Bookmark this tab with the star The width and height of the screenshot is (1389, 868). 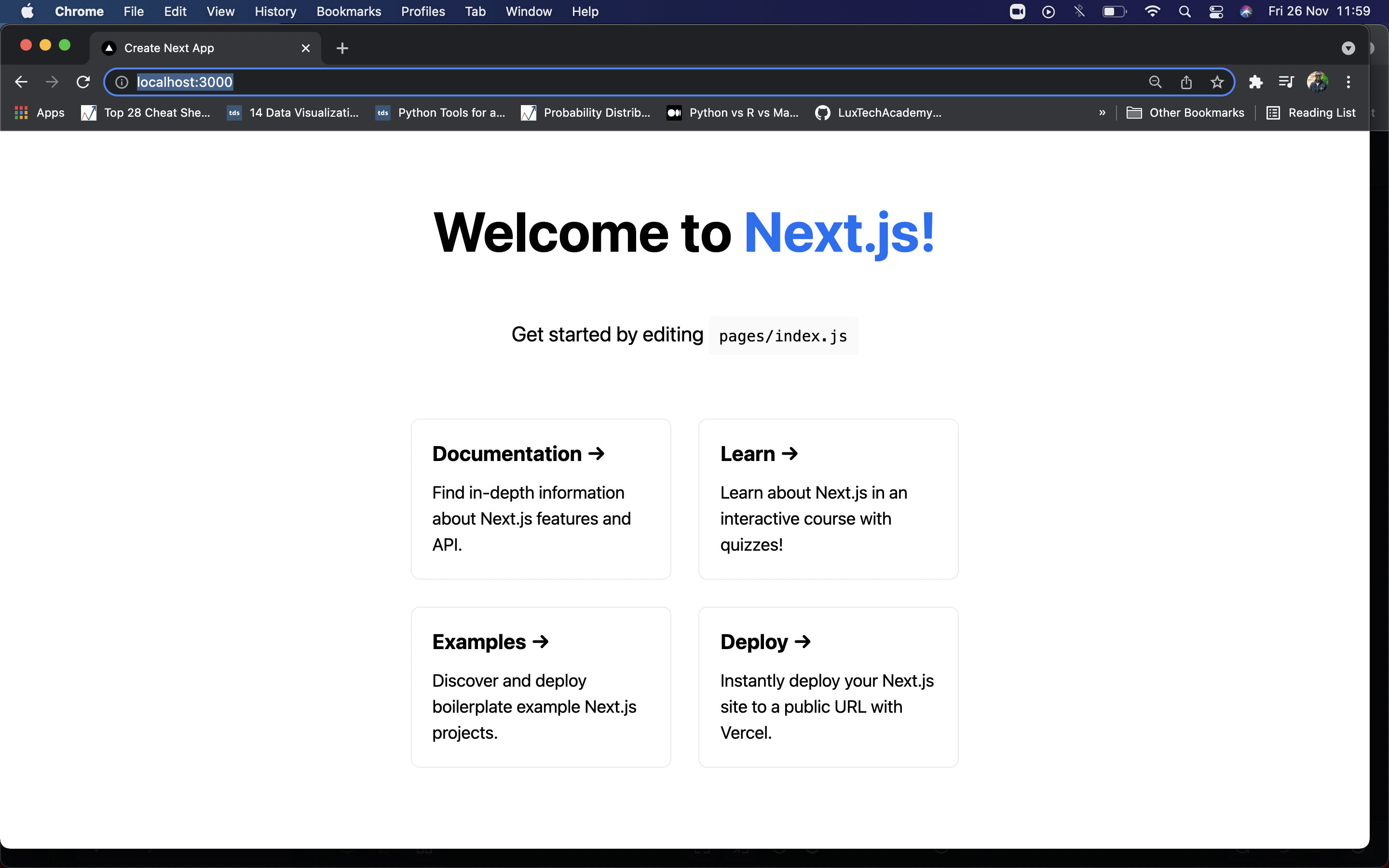[x=1217, y=82]
